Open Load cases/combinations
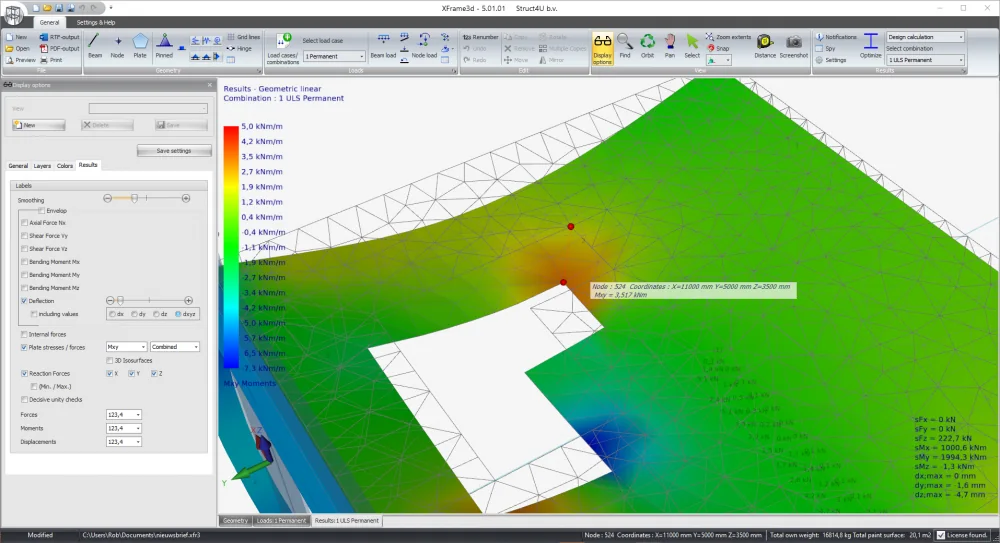The height and width of the screenshot is (543, 1000). [283, 48]
